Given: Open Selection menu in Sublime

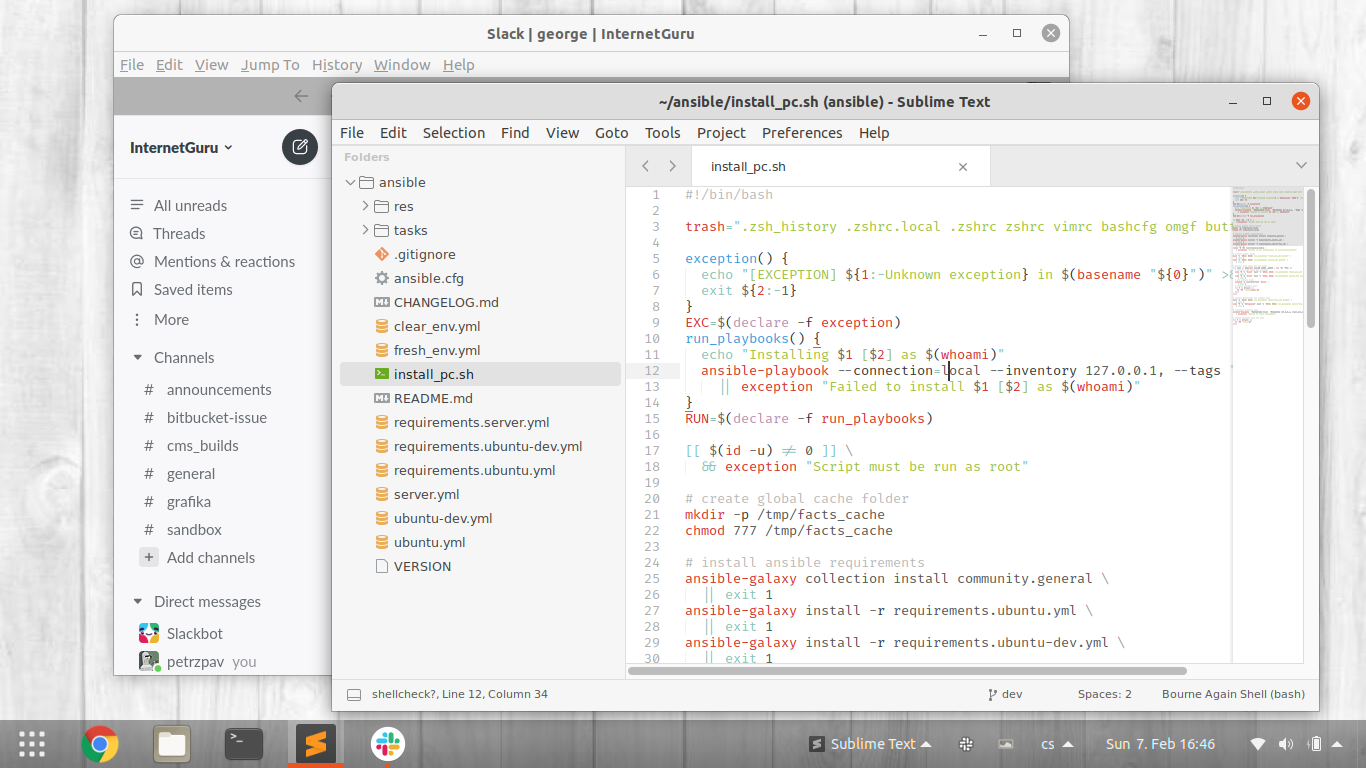Looking at the screenshot, I should tap(453, 133).
